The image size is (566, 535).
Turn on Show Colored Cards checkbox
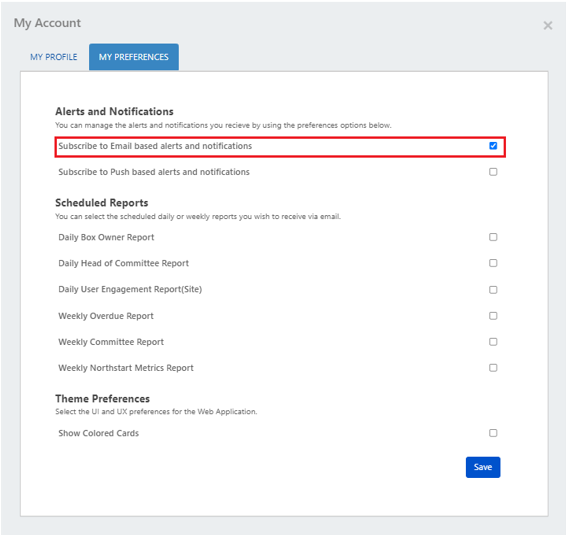pos(493,433)
